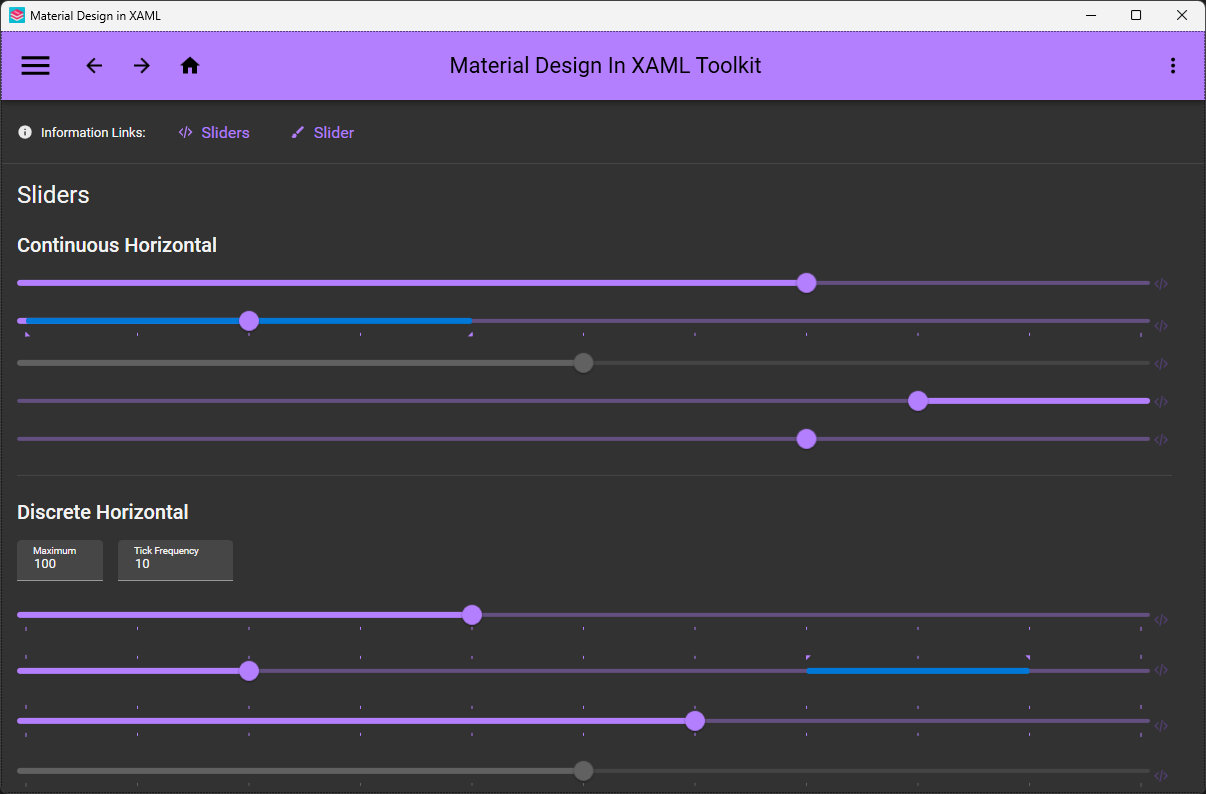Screen dimensions: 1206x794
Task: Click the Material Design In XAML Toolkit title
Action: pos(605,66)
